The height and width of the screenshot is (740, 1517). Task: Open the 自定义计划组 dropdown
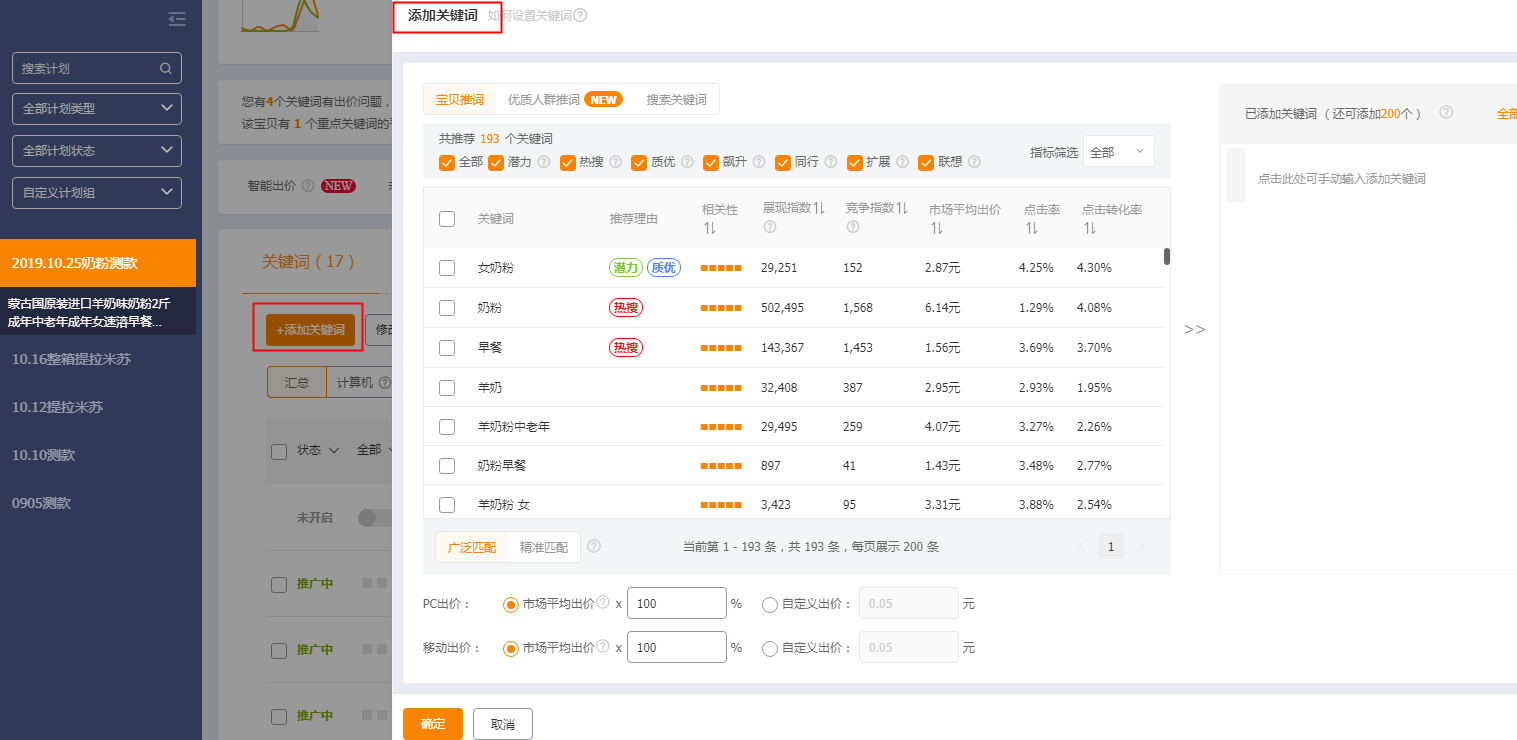point(97,193)
